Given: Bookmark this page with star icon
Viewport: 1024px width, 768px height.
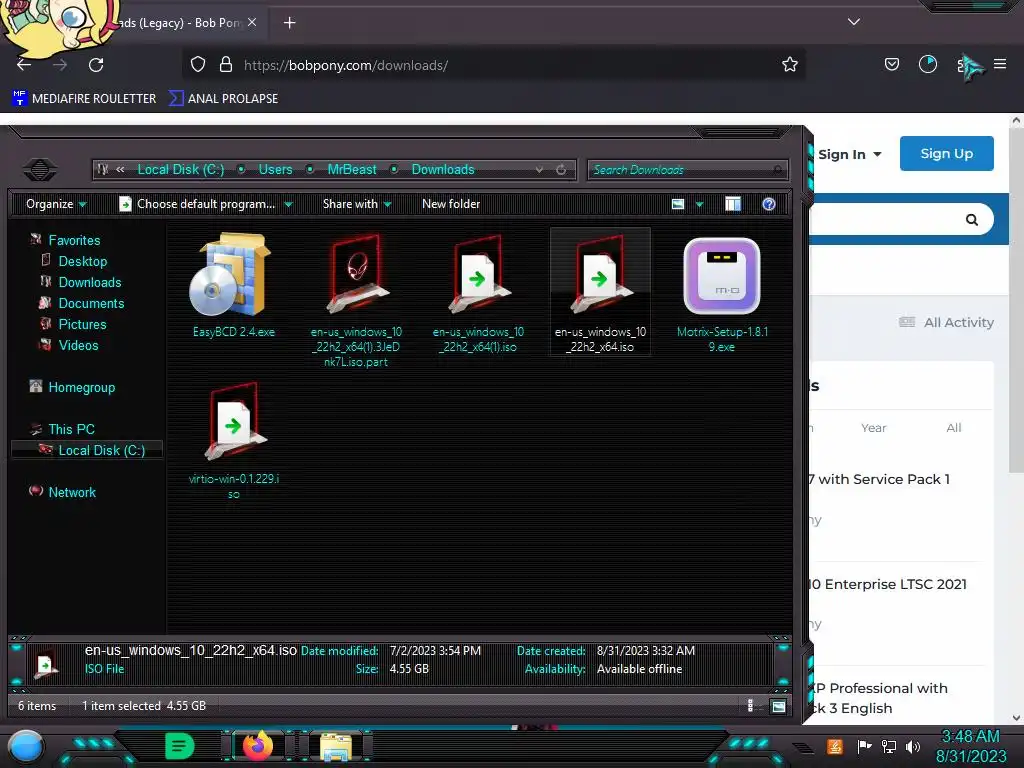Looking at the screenshot, I should pyautogui.click(x=790, y=65).
